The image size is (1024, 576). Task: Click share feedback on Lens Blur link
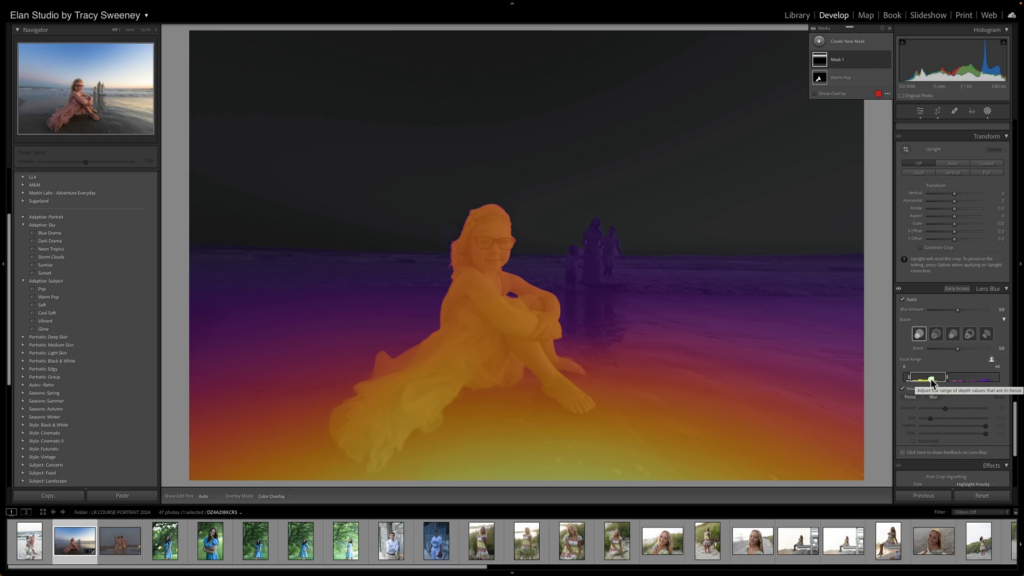[947, 452]
